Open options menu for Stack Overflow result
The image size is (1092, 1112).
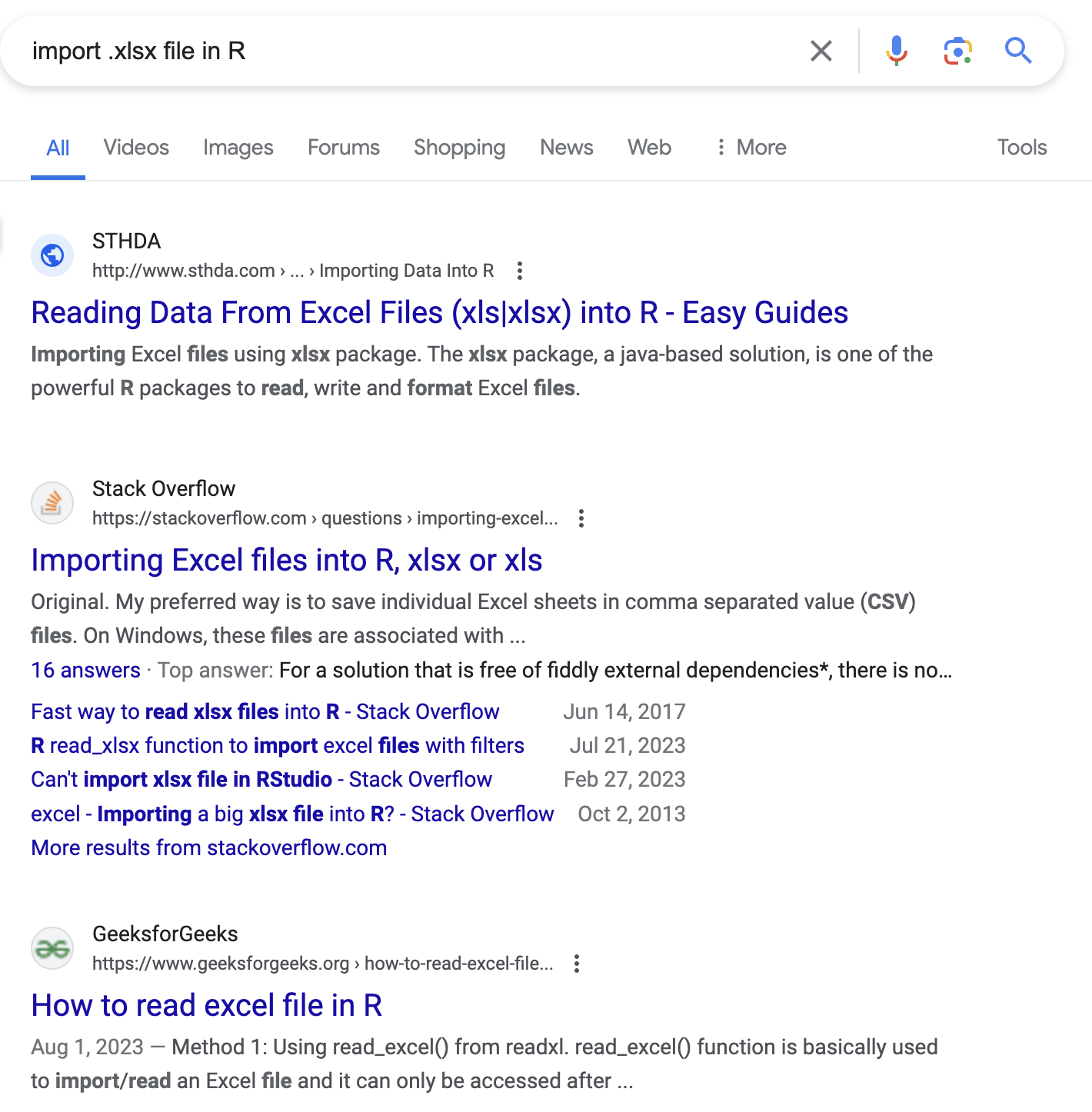581,518
